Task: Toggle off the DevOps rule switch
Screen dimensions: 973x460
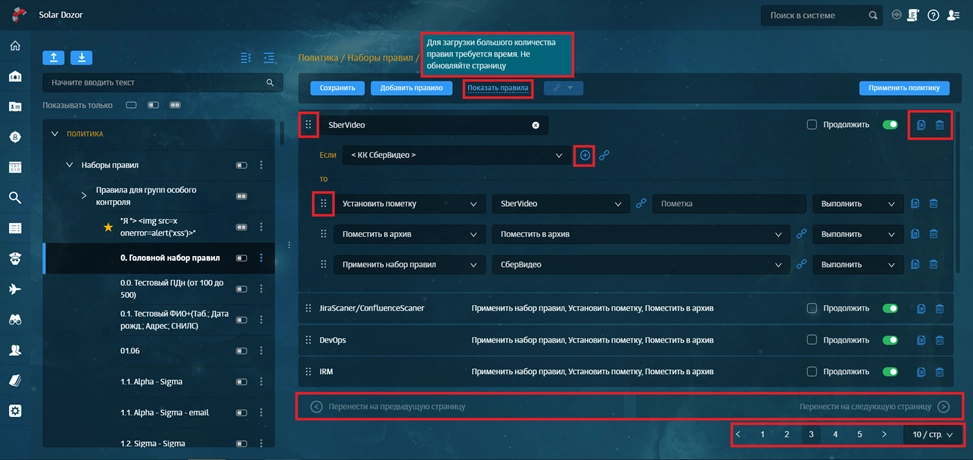Action: click(x=889, y=340)
